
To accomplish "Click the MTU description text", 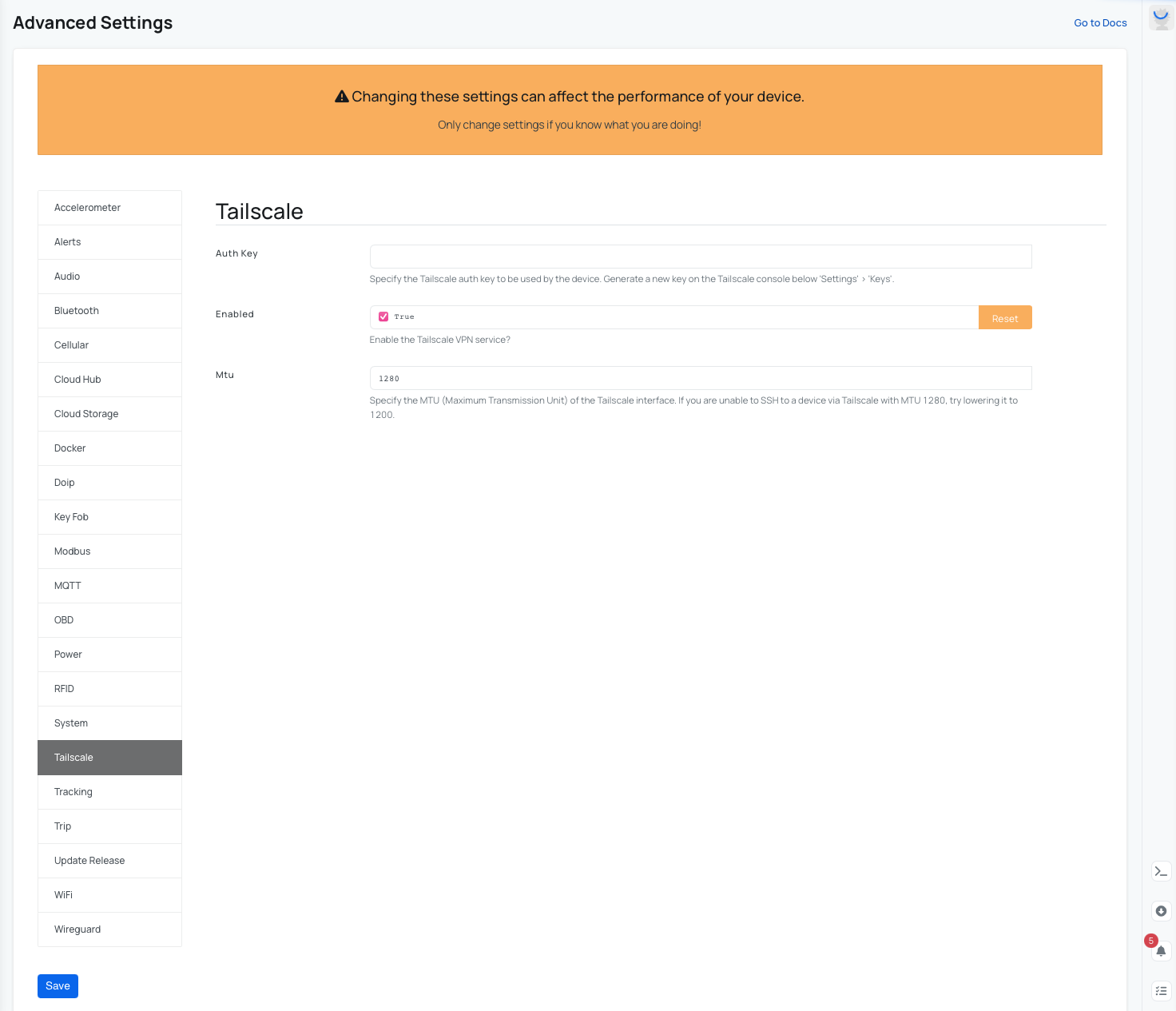I will 693,408.
